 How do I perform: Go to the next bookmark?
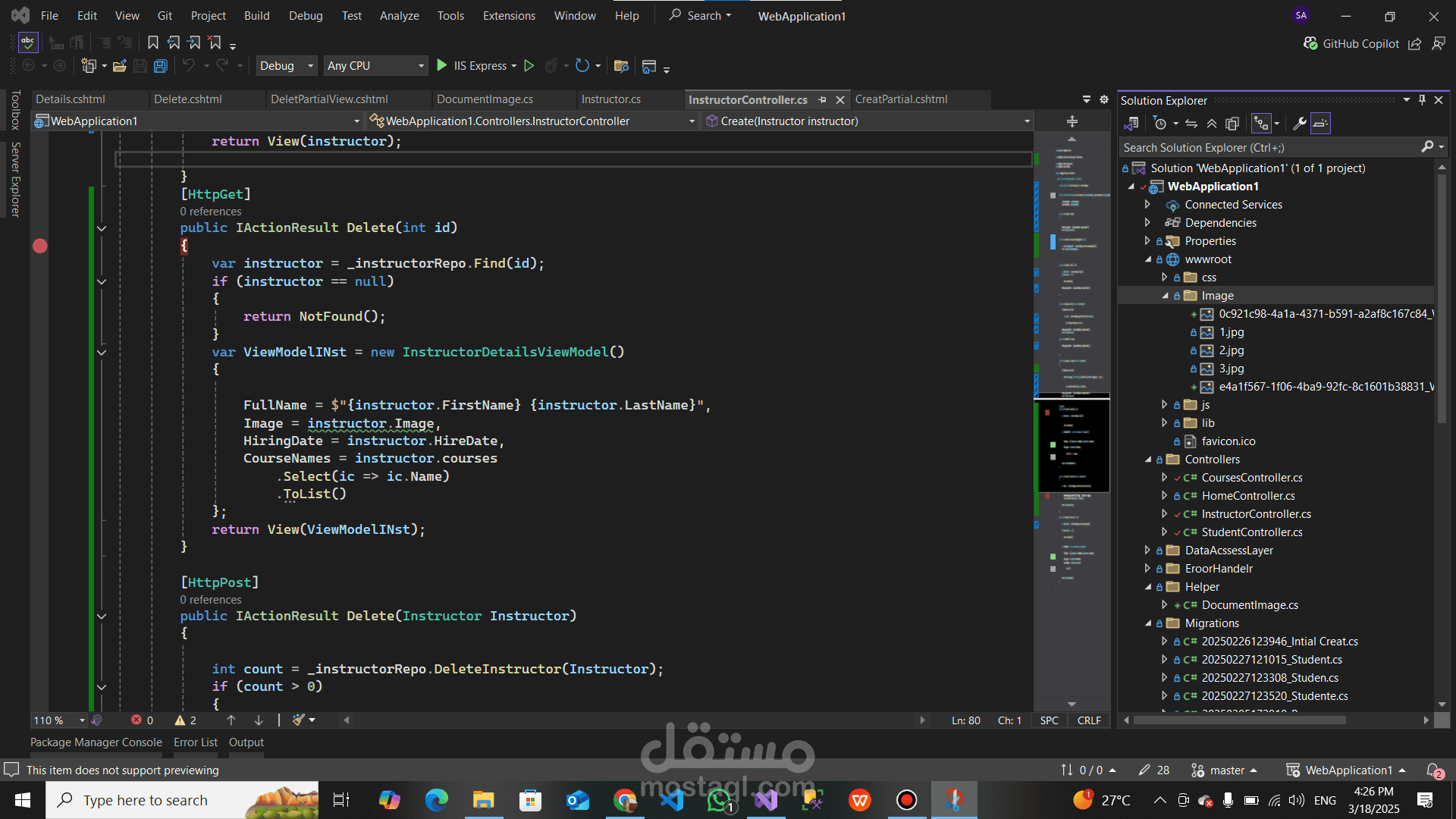[x=194, y=42]
